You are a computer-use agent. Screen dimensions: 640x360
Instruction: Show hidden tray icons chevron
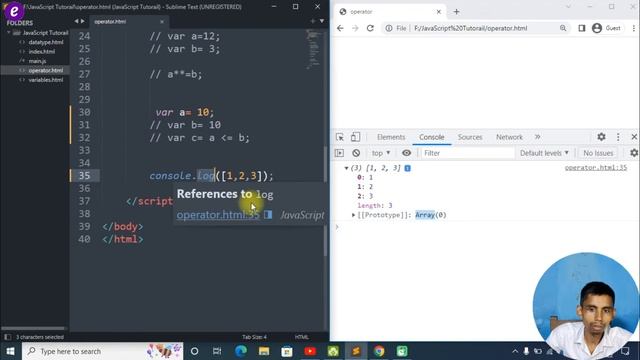click(x=515, y=351)
